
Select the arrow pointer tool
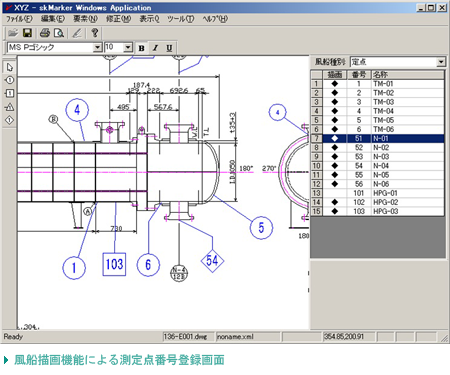(x=9, y=67)
